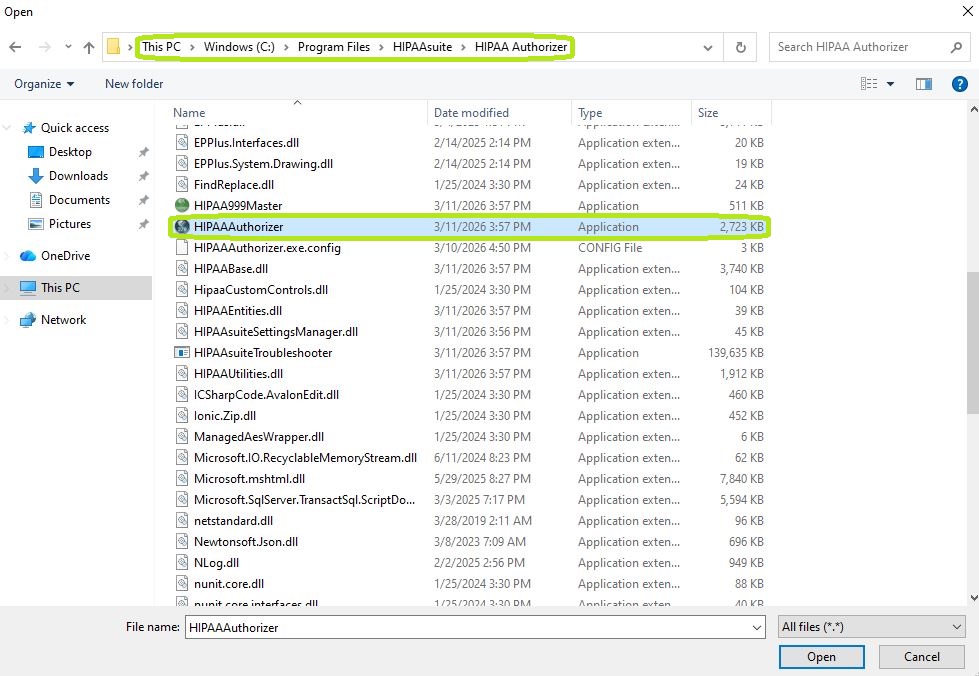Expand the address bar history dropdown
Image resolution: width=979 pixels, height=676 pixels.
pyautogui.click(x=708, y=47)
